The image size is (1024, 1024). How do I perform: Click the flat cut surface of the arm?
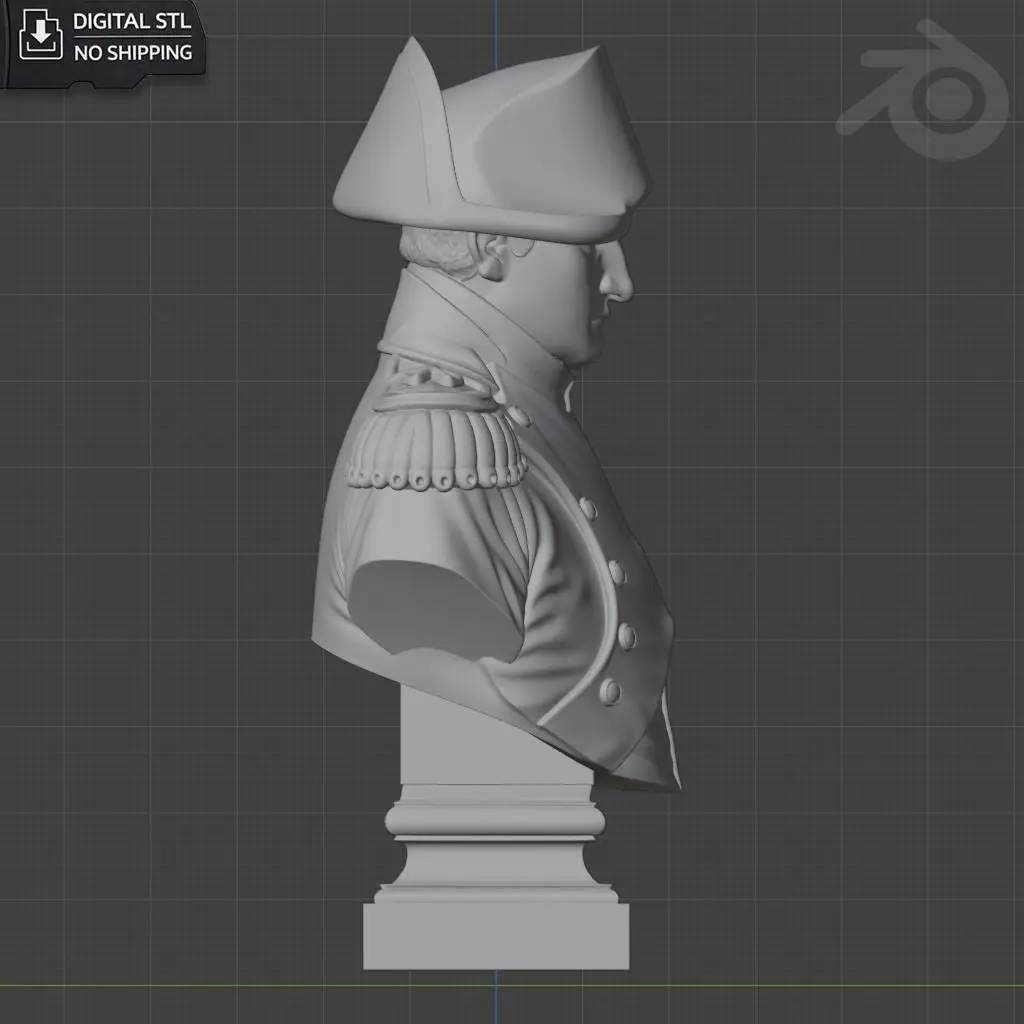click(432, 607)
